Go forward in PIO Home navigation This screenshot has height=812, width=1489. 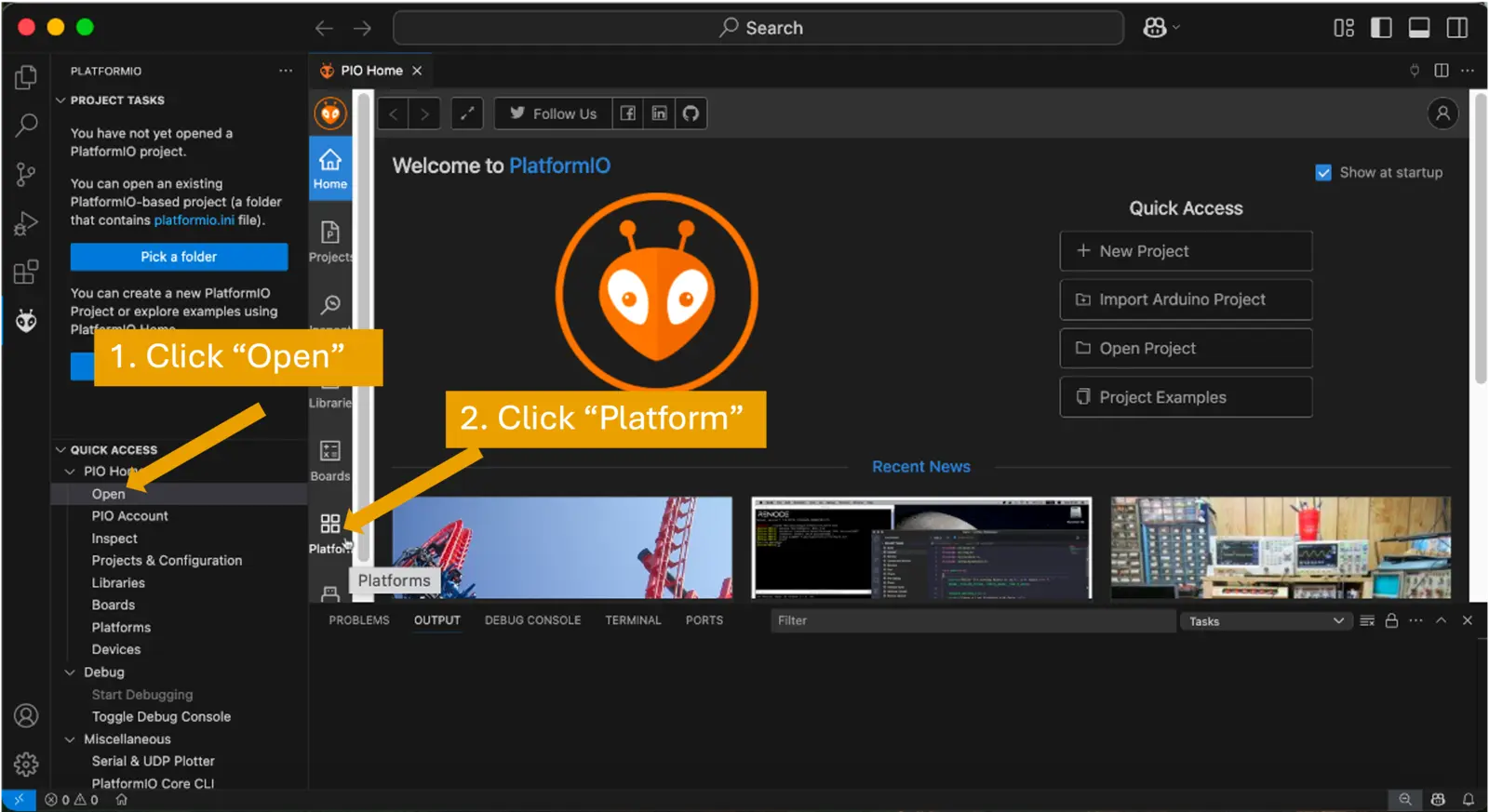[425, 113]
